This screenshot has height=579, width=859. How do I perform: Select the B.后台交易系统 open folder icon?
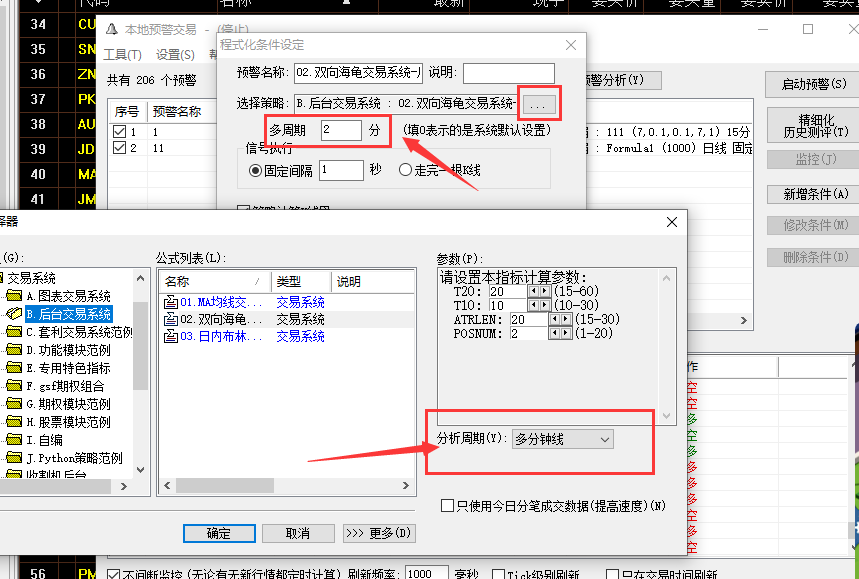click(x=14, y=314)
